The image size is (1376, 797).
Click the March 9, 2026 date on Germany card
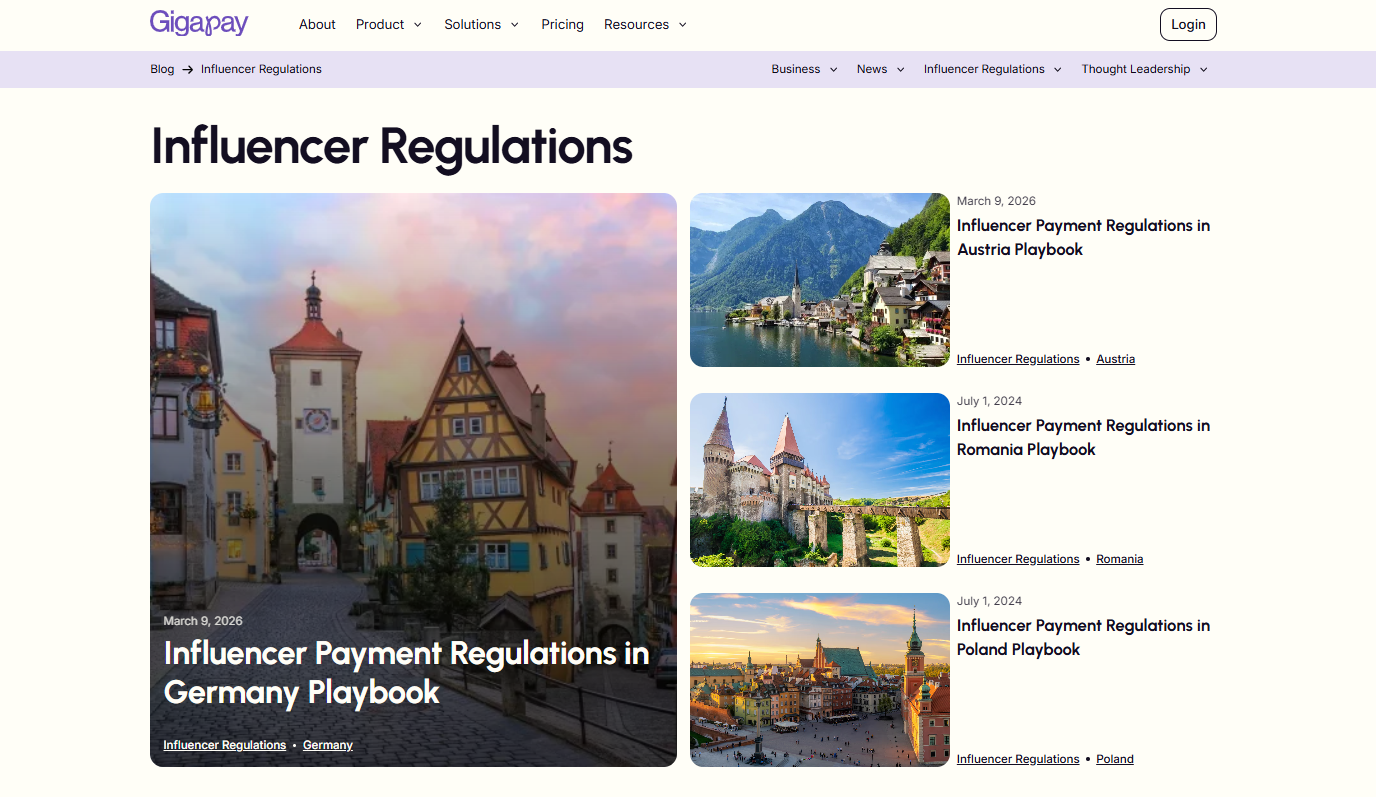[x=203, y=621]
